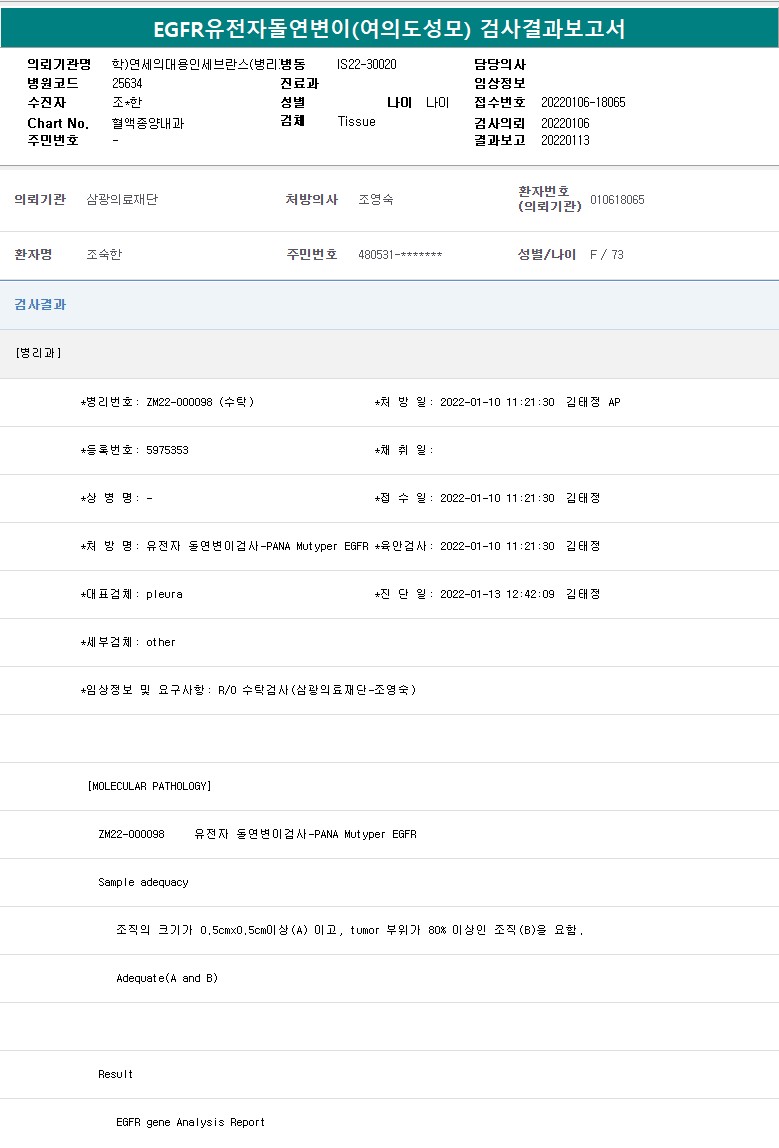The image size is (779, 1148).
Task: Select the 접수번호 value 20220106-18065
Action: [583, 102]
